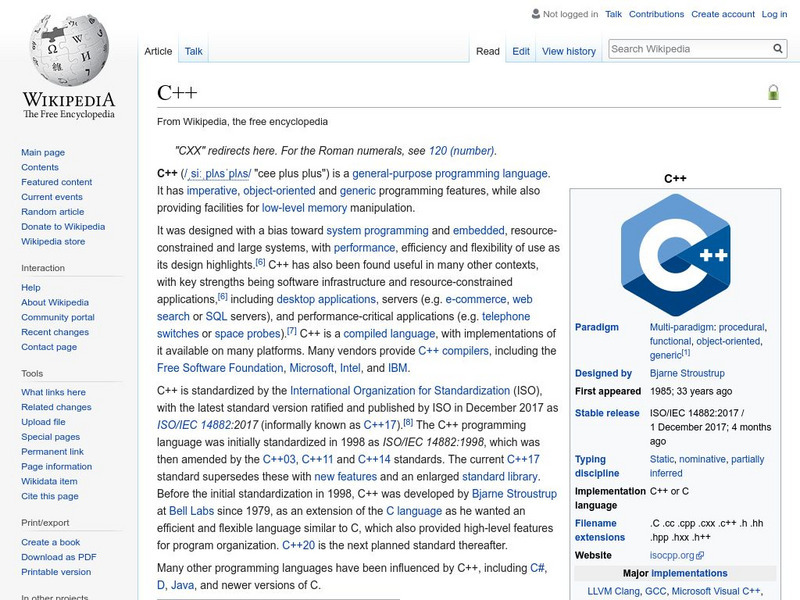Viewport: 800px width, 600px height.
Task: Open the Edit tab
Action: pyautogui.click(x=521, y=51)
